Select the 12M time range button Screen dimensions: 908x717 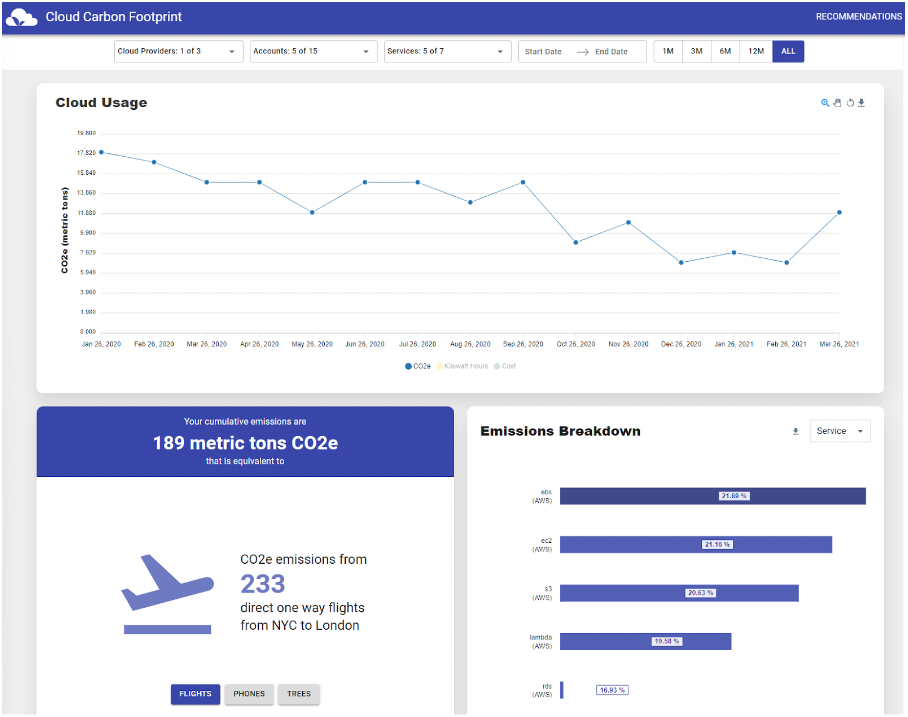pyautogui.click(x=756, y=52)
